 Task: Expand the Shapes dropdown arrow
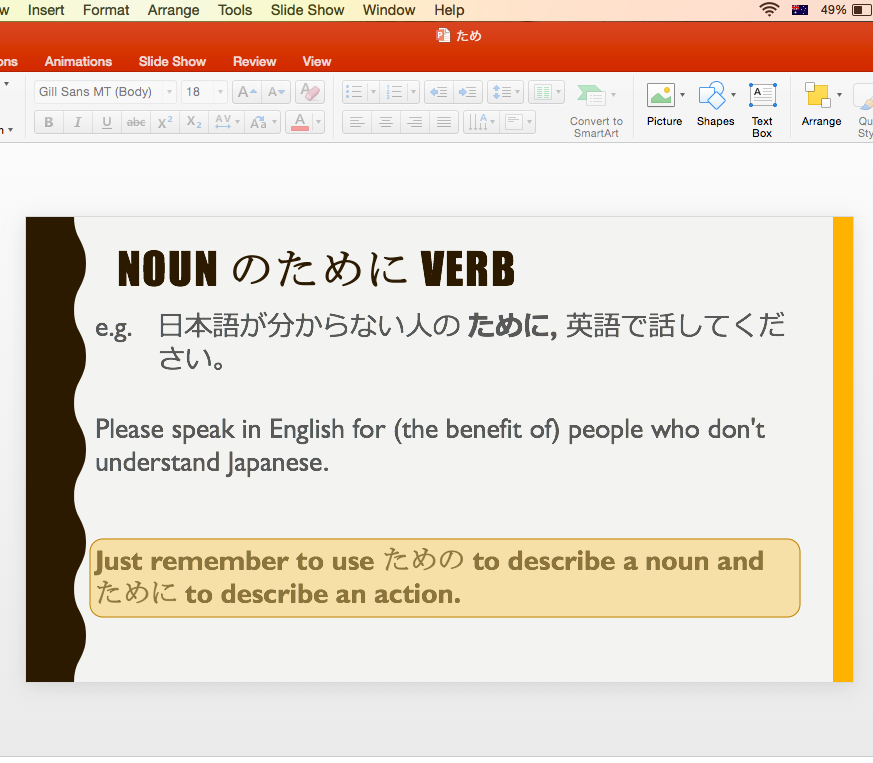[733, 95]
